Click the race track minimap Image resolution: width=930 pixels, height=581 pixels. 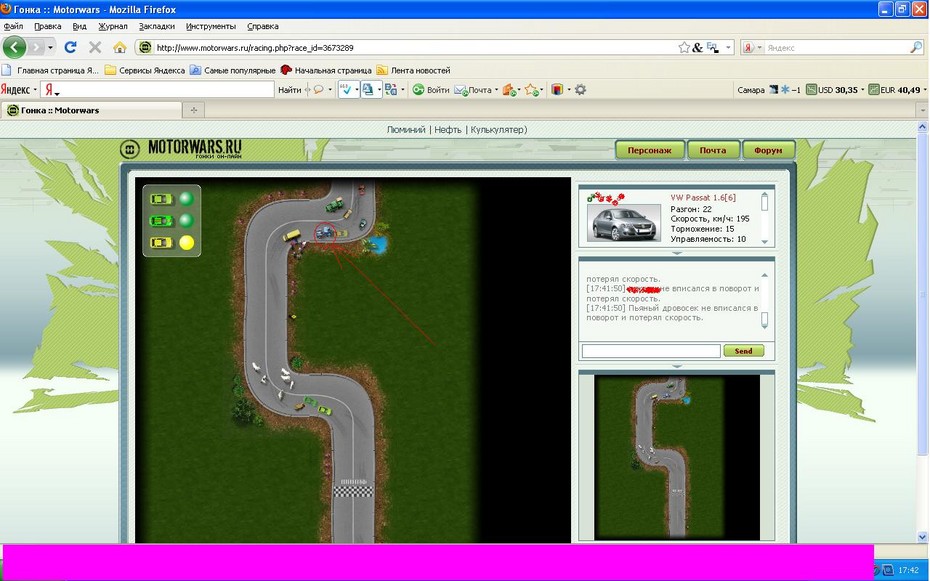tap(677, 457)
